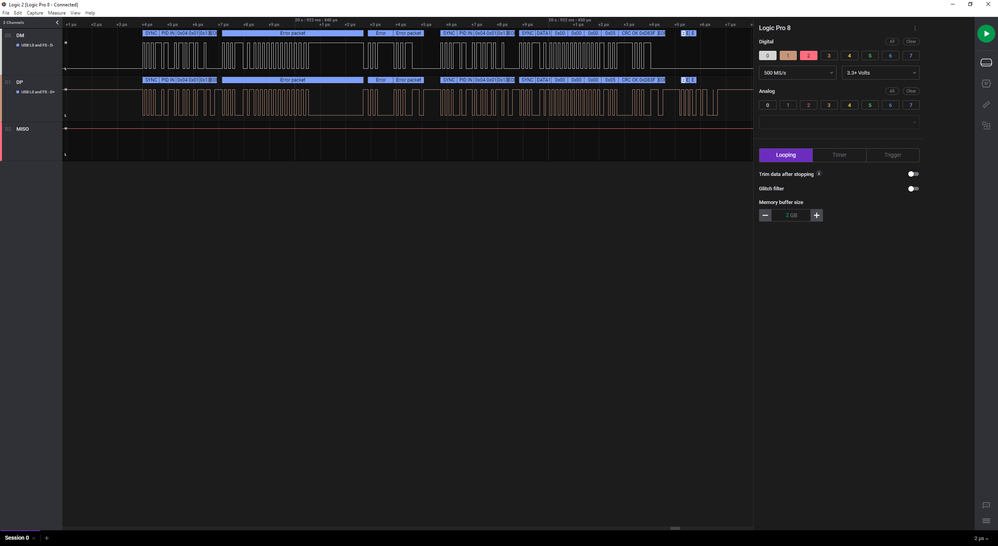Click the memory buffer size value field
The image size is (998, 546).
pyautogui.click(x=791, y=215)
